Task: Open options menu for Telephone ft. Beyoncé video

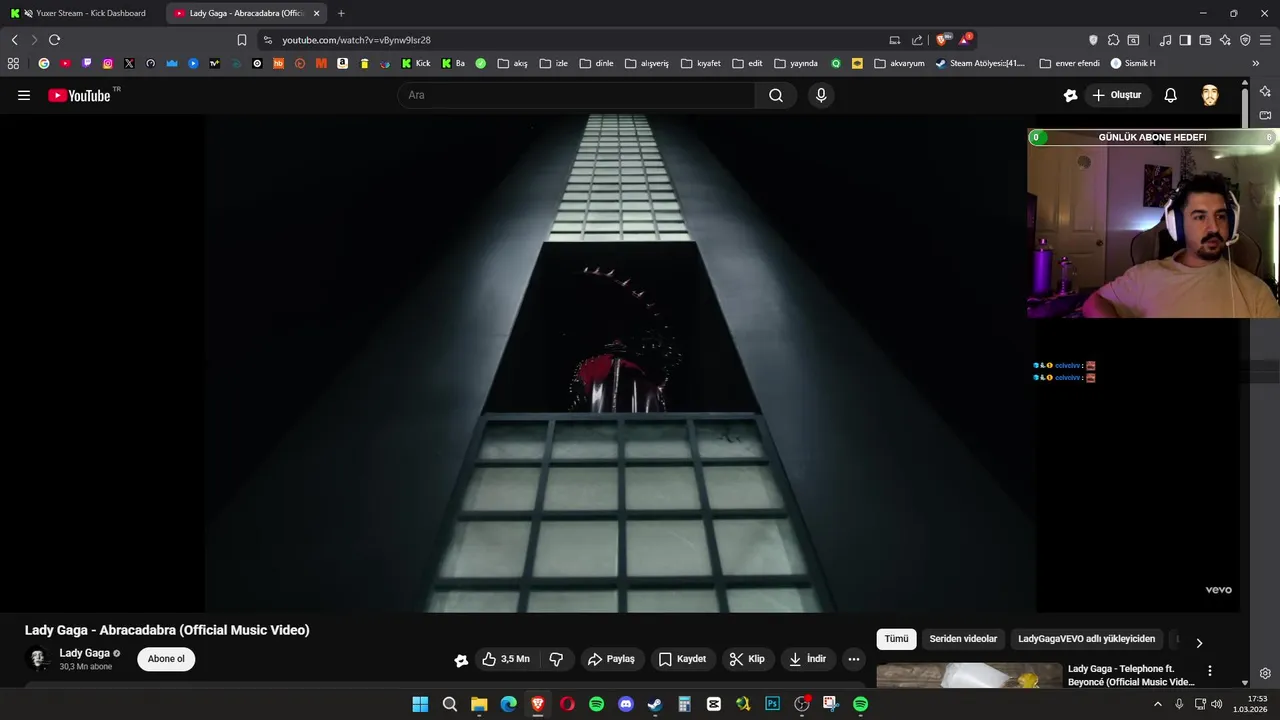Action: click(1209, 671)
